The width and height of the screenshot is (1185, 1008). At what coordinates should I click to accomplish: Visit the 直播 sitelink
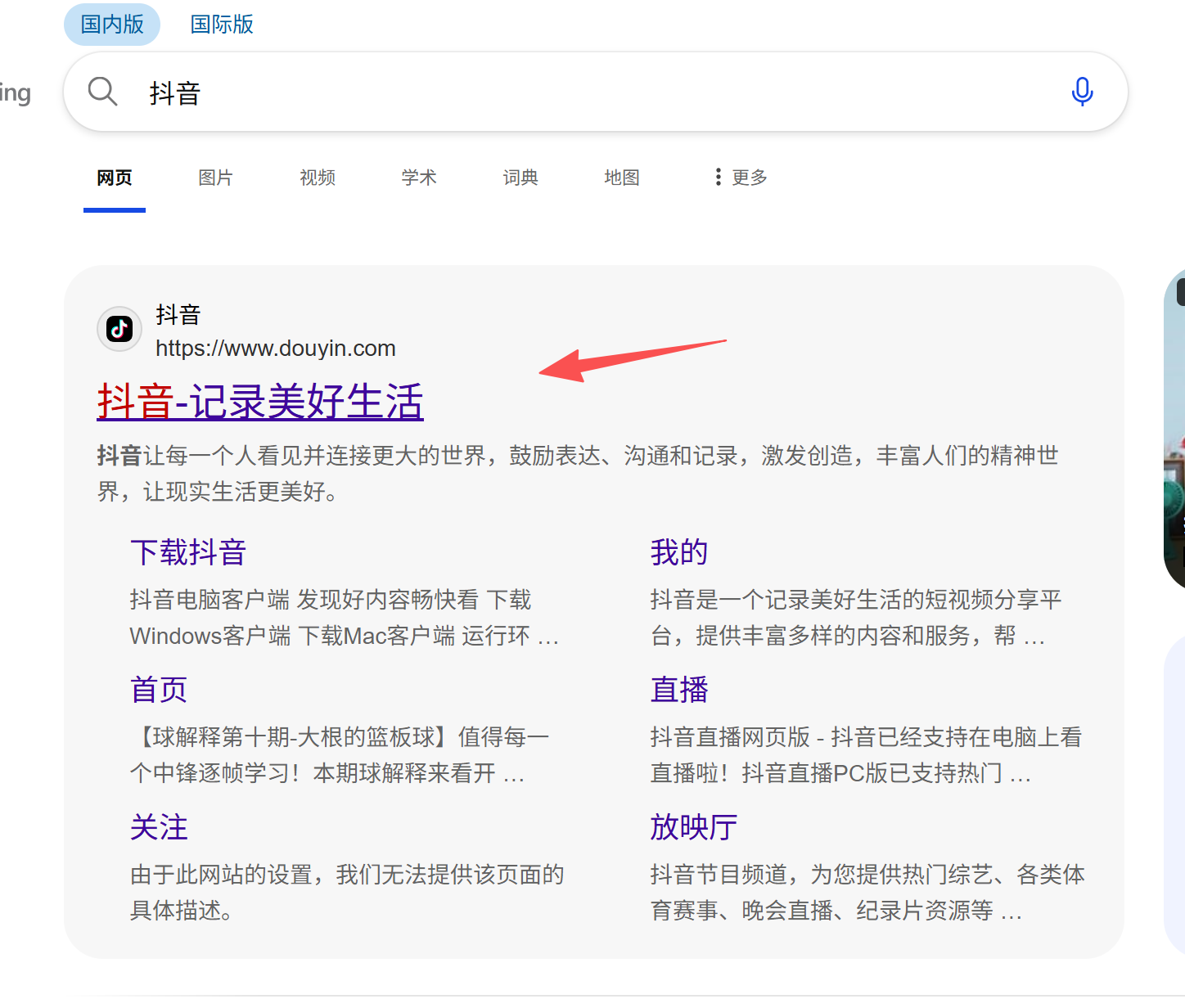[x=679, y=690]
